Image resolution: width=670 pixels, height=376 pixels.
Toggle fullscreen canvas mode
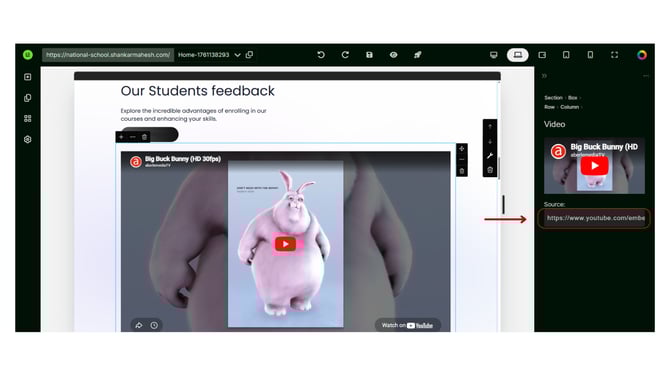[x=614, y=55]
